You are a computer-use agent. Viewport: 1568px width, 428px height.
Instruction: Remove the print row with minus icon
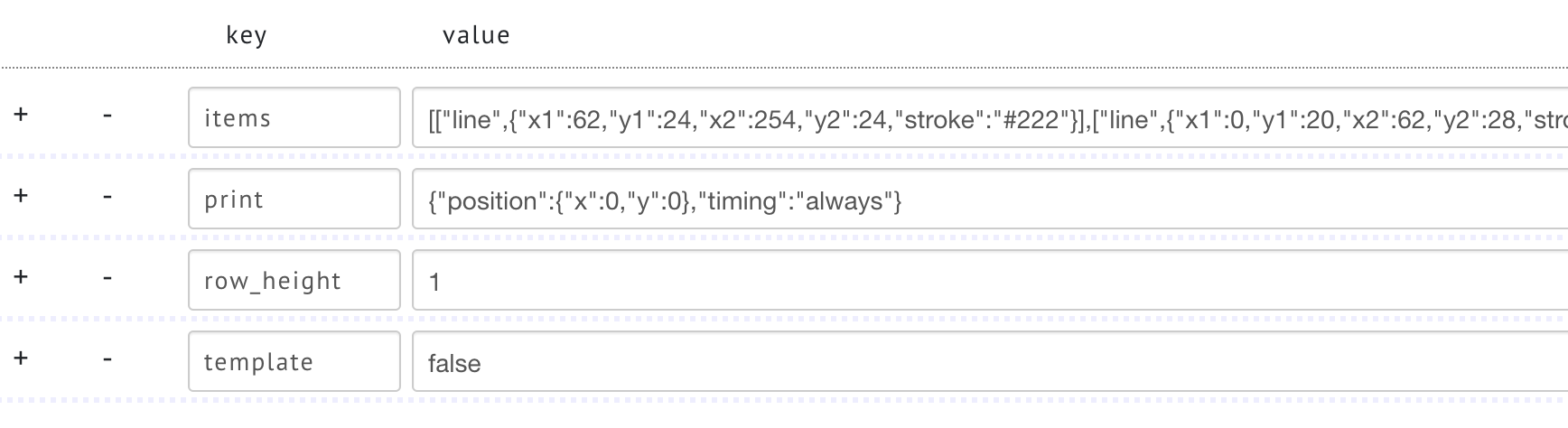(x=107, y=196)
